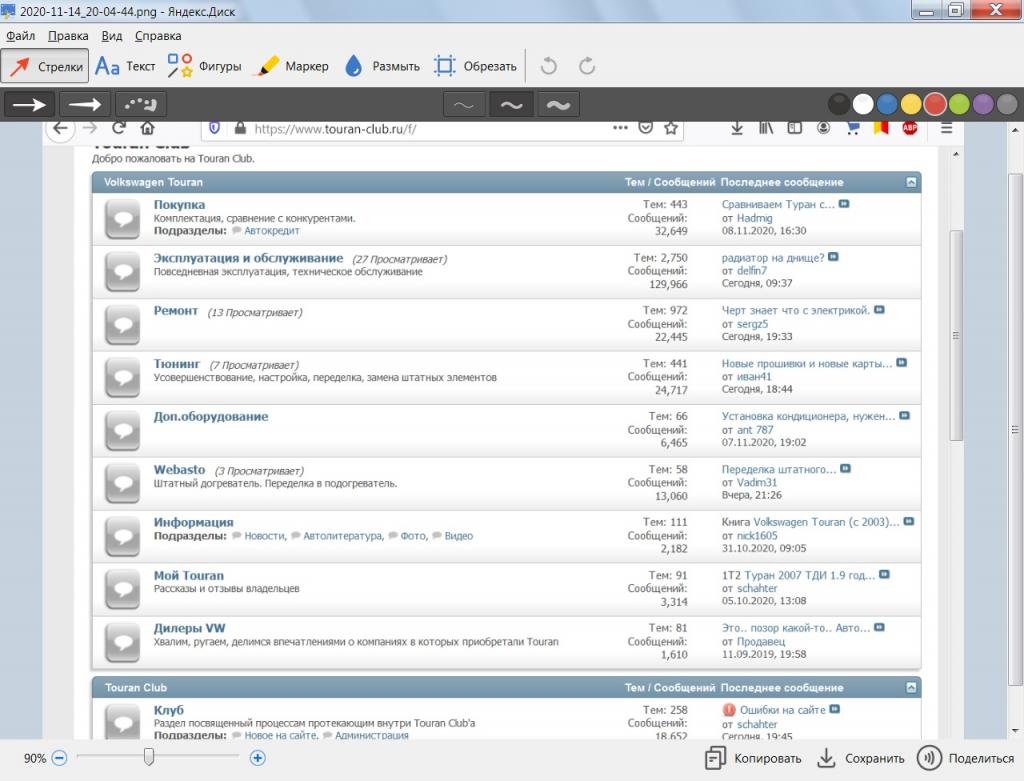Open the Эксплуатация и обслуживание forum link

click(x=248, y=258)
